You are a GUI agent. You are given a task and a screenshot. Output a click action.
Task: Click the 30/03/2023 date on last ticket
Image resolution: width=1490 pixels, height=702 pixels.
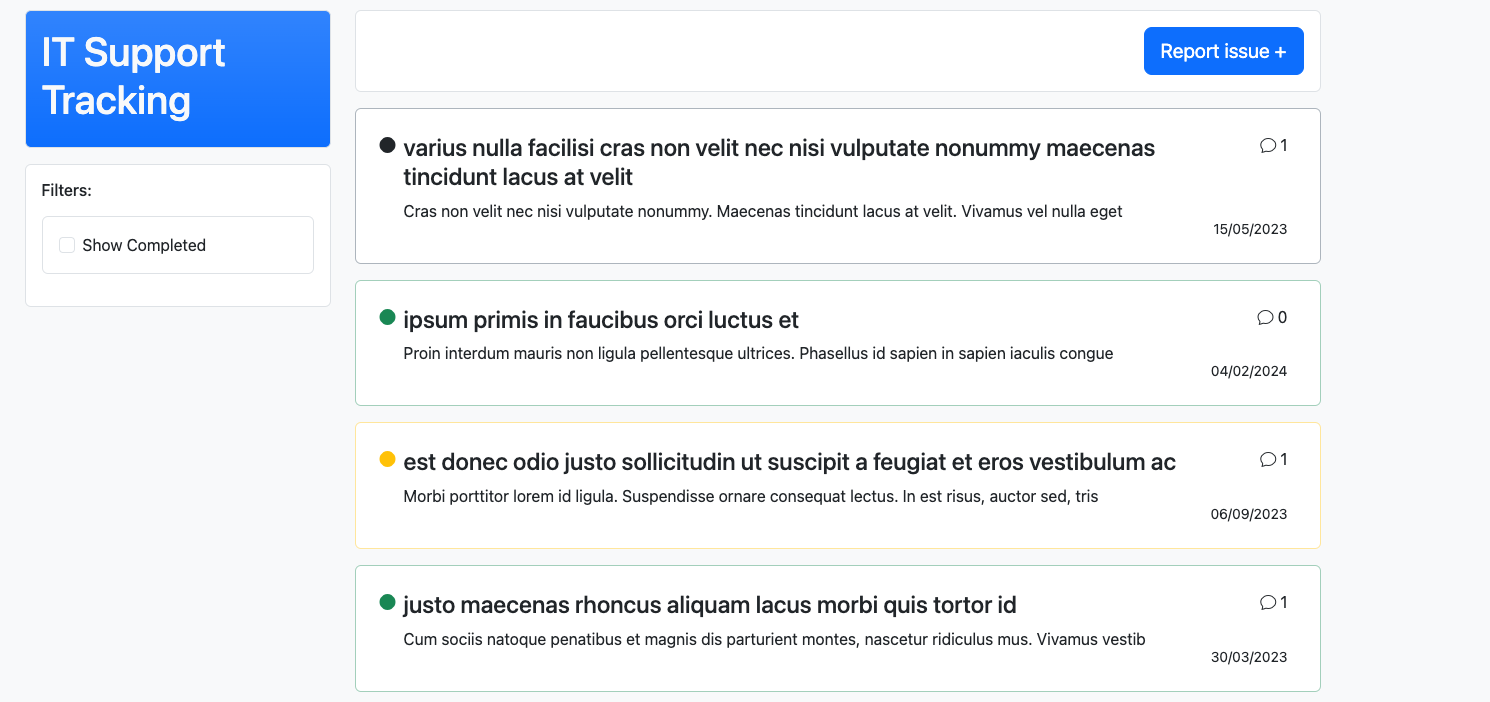[x=1249, y=657]
